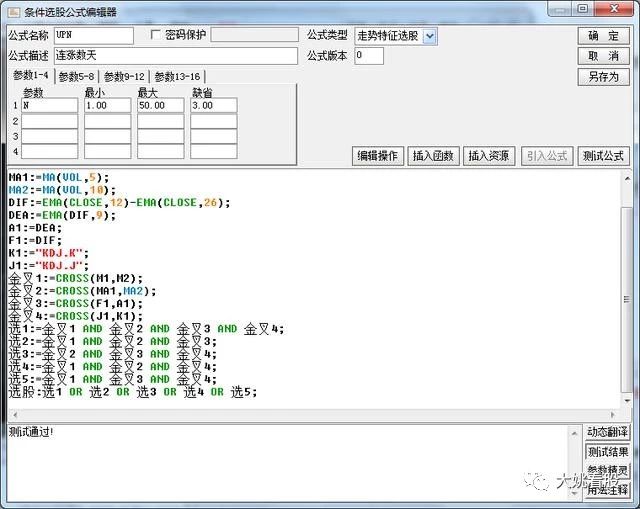Click parameter 1 最小 field 1.00
Screen dimensions: 640x509
point(107,105)
